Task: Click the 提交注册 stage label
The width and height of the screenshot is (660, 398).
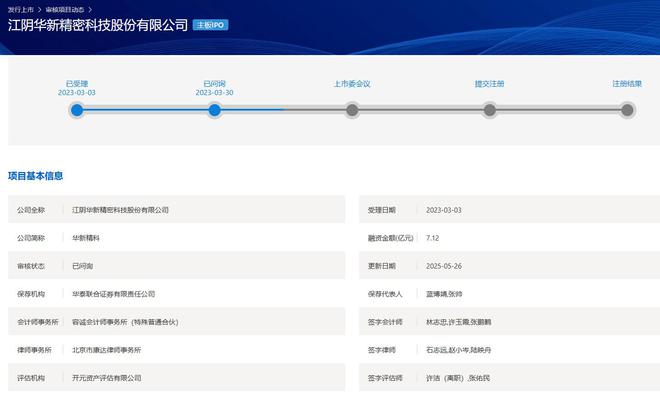Action: point(490,84)
